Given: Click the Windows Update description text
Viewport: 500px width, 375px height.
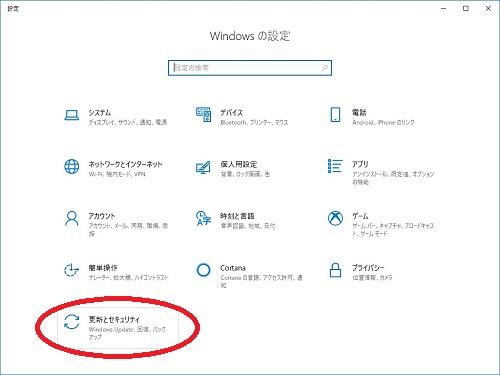Looking at the screenshot, I should (127, 333).
